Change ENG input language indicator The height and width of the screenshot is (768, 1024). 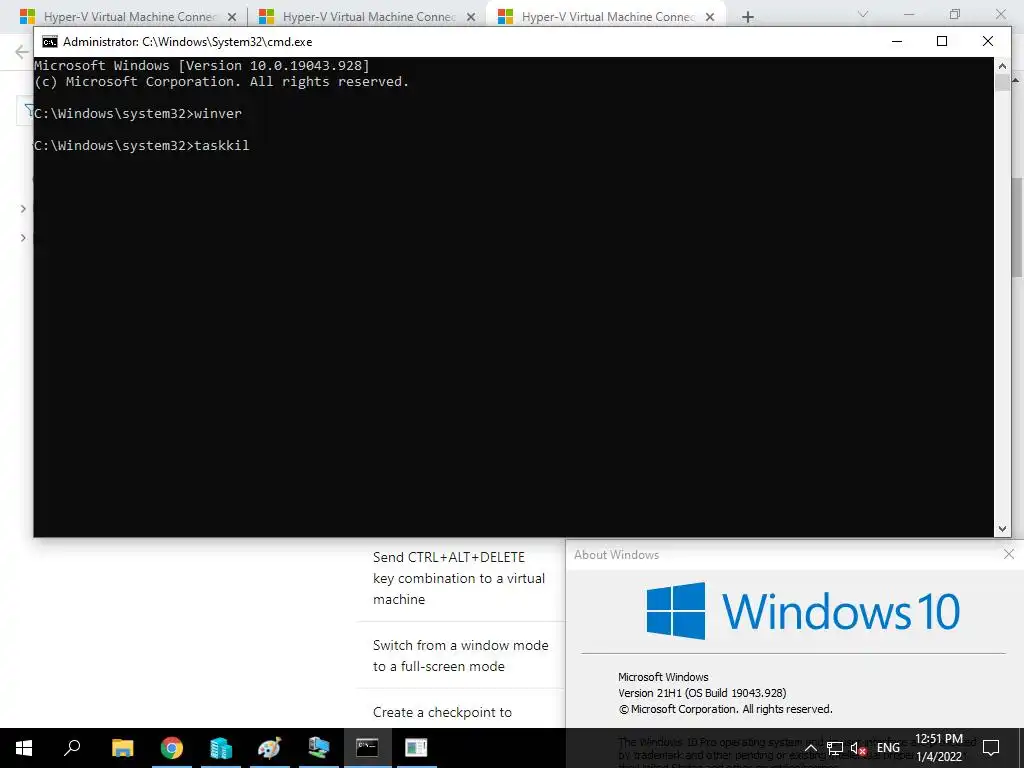[x=888, y=748]
